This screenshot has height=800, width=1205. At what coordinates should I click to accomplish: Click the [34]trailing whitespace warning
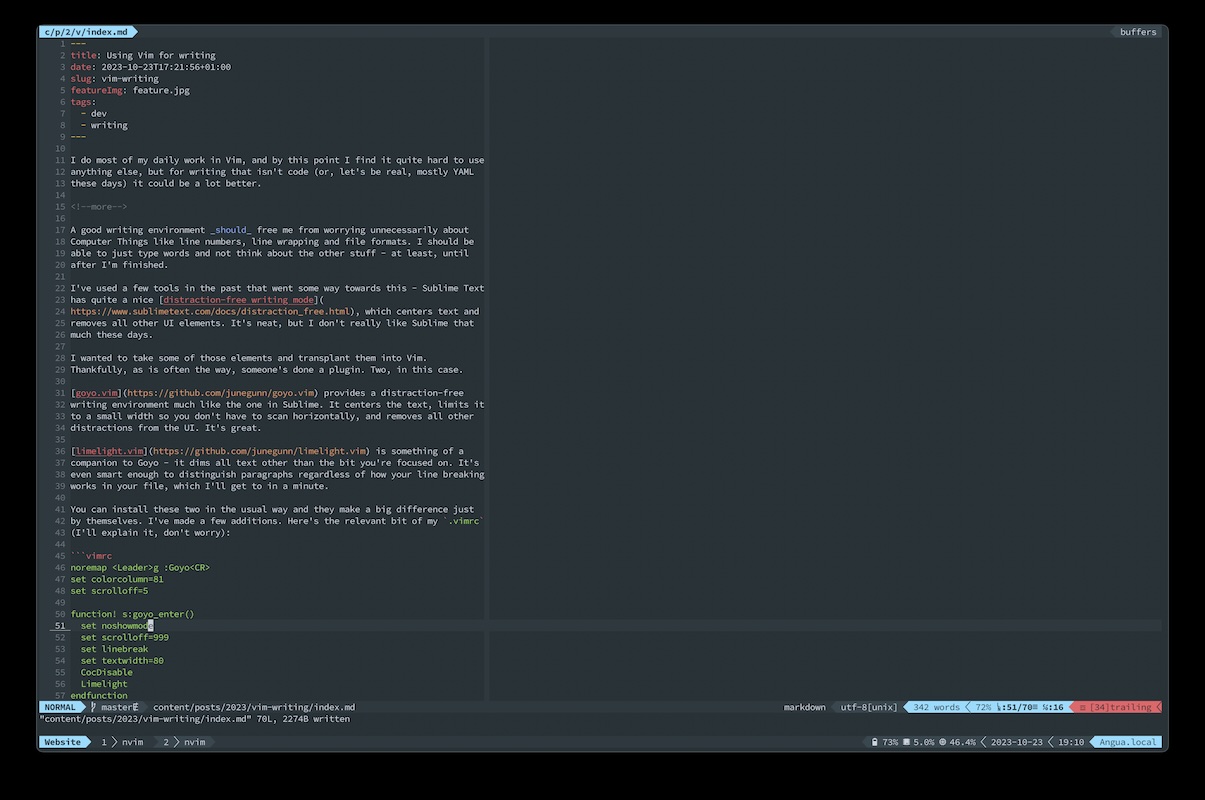click(1120, 707)
